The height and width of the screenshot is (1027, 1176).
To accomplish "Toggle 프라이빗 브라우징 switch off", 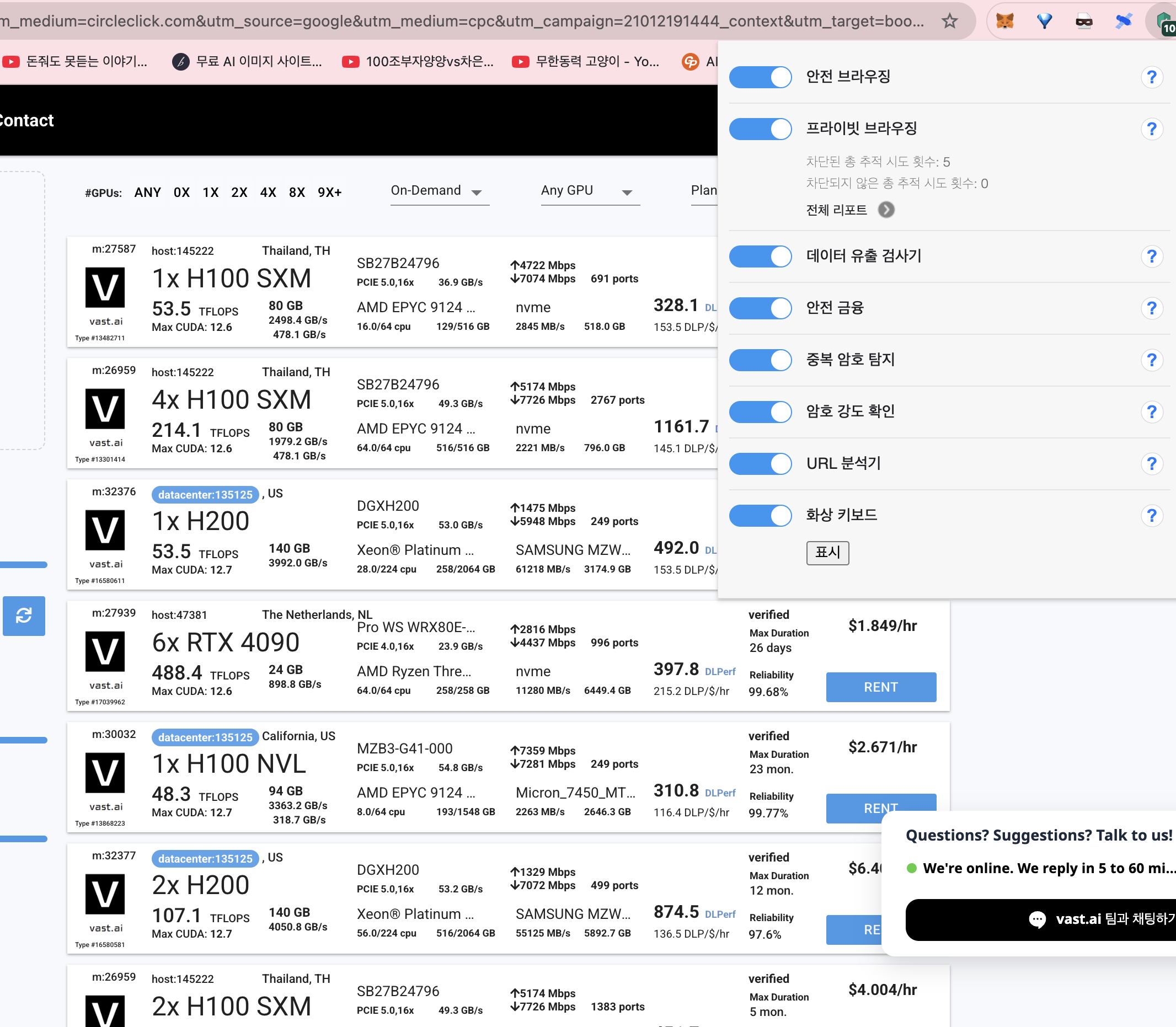I will point(760,129).
